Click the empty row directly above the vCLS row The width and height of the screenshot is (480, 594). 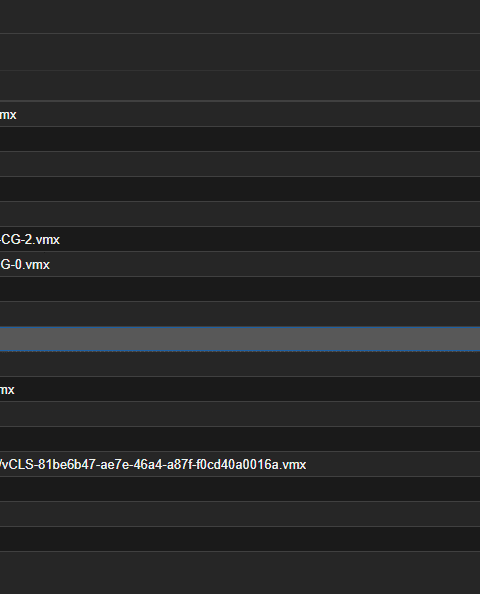240,439
